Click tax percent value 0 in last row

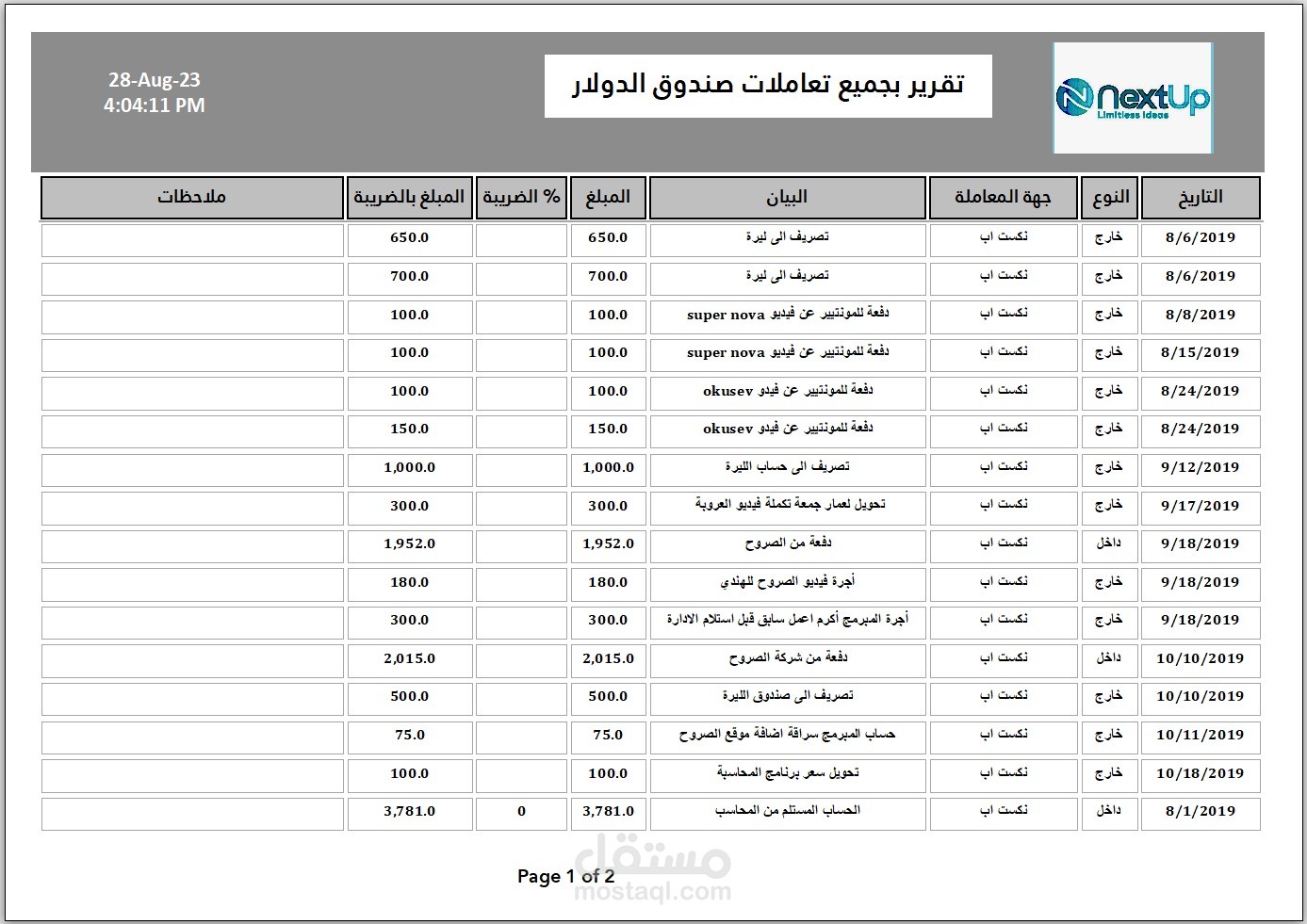point(521,812)
